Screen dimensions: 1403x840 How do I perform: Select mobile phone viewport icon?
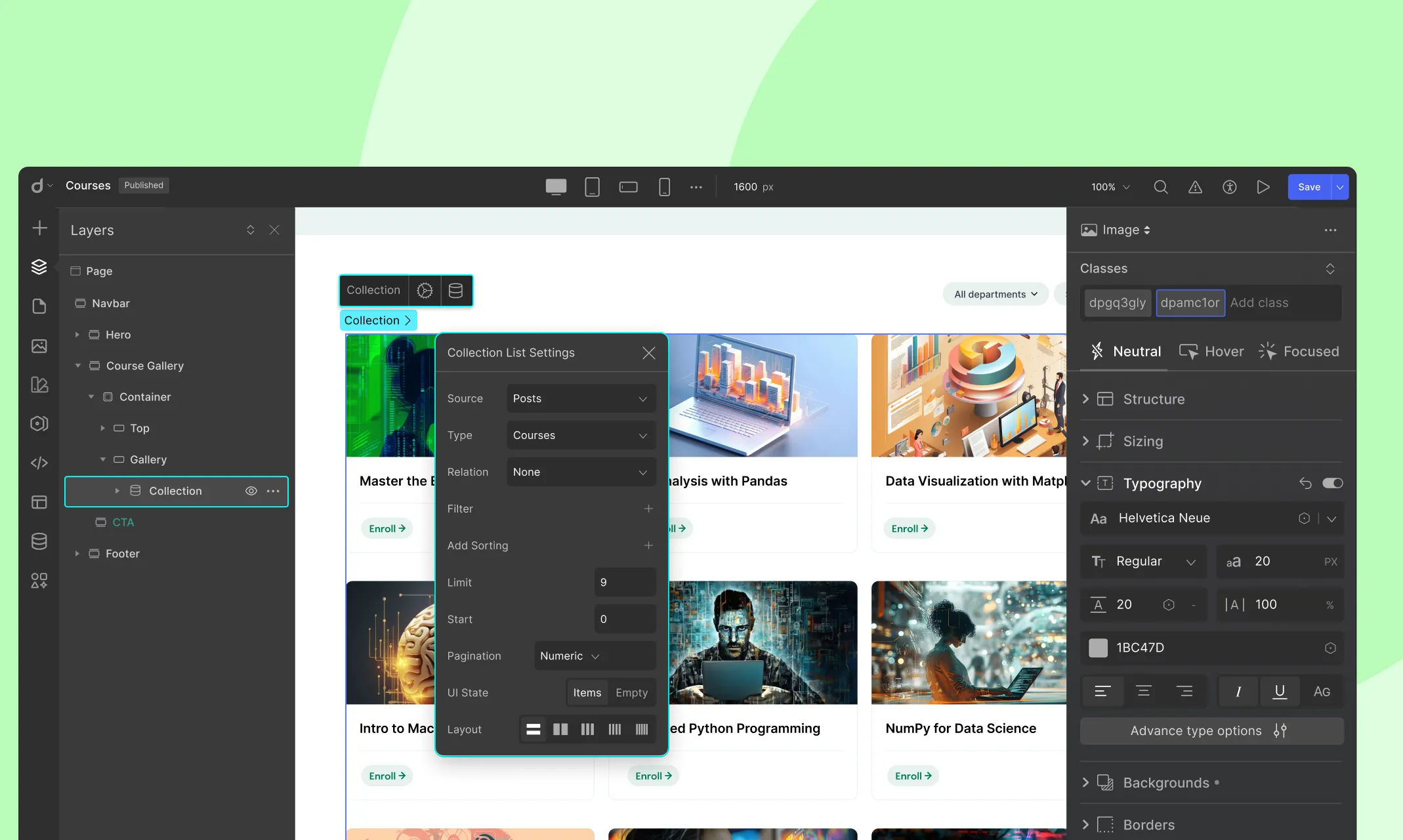click(x=664, y=187)
